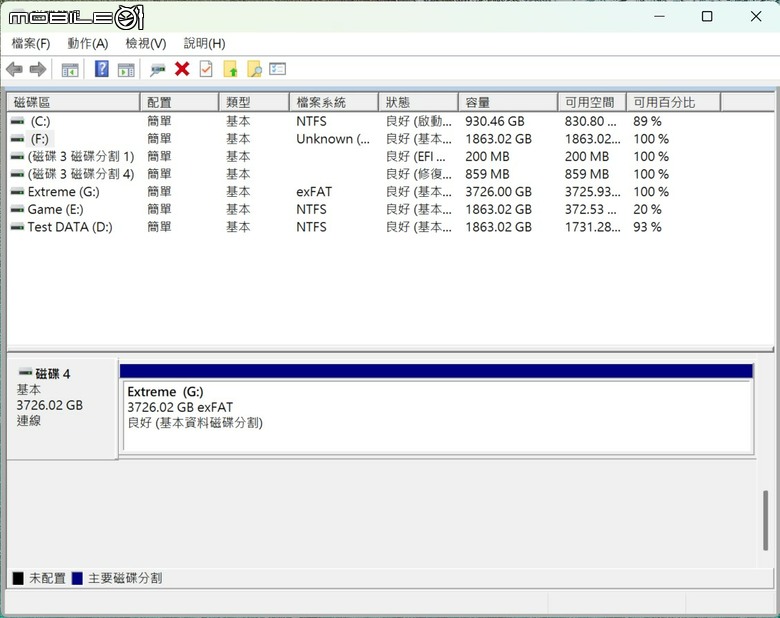Select the 磁碟 3 磁碟分割 1 row
This screenshot has width=780, height=618.
click(x=390, y=157)
